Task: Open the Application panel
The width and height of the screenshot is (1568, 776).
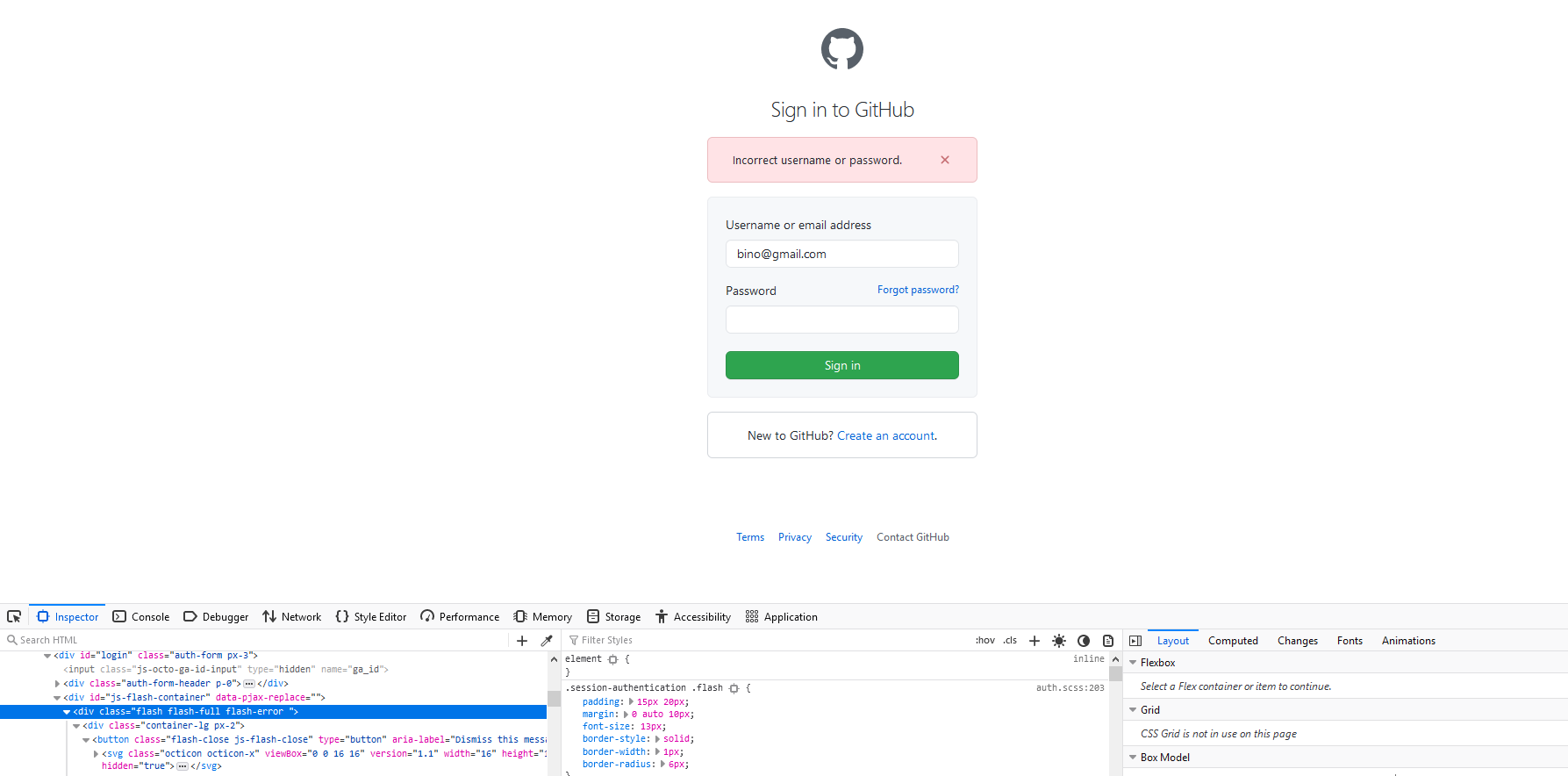Action: [782, 616]
